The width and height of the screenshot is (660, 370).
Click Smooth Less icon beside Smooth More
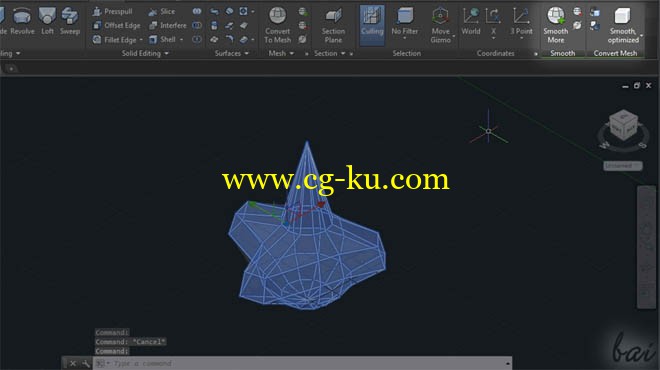coord(578,11)
